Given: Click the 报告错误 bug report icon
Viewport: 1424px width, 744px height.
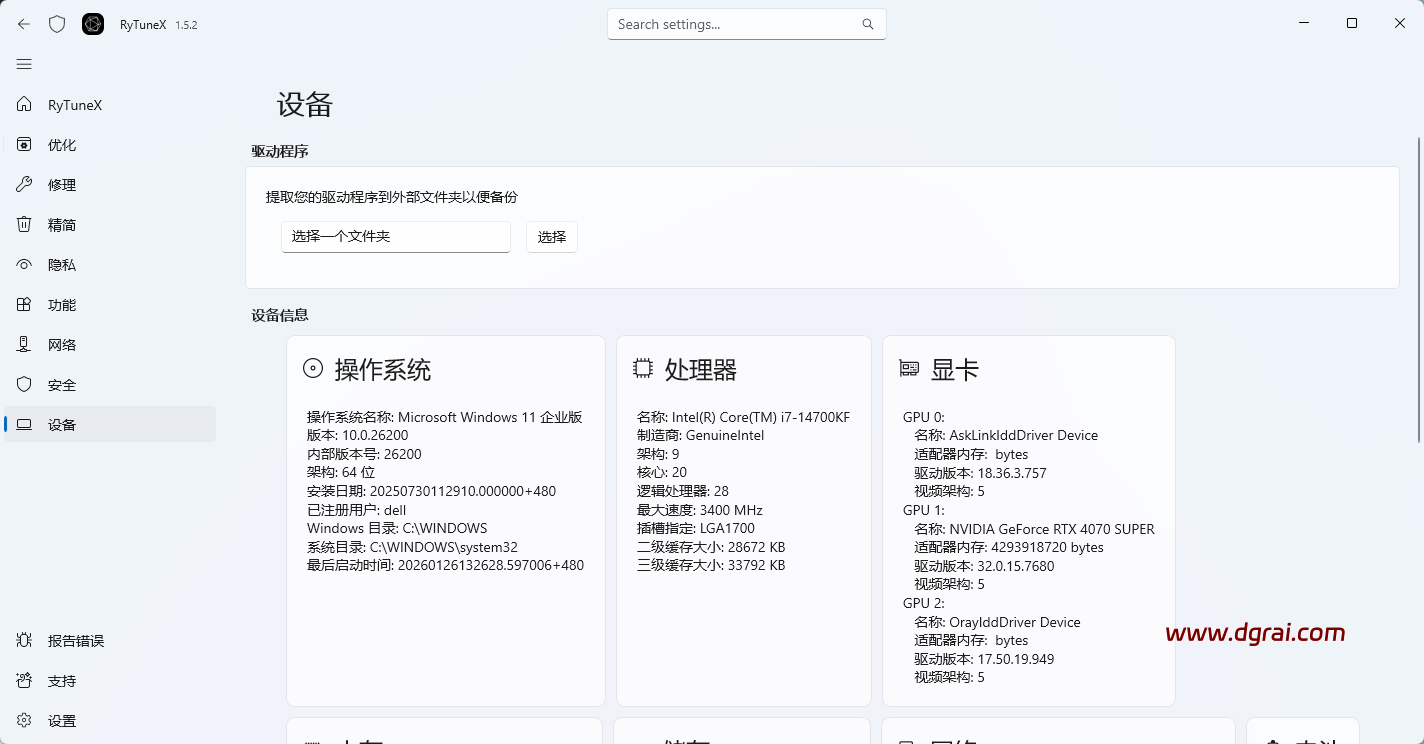Looking at the screenshot, I should point(24,640).
